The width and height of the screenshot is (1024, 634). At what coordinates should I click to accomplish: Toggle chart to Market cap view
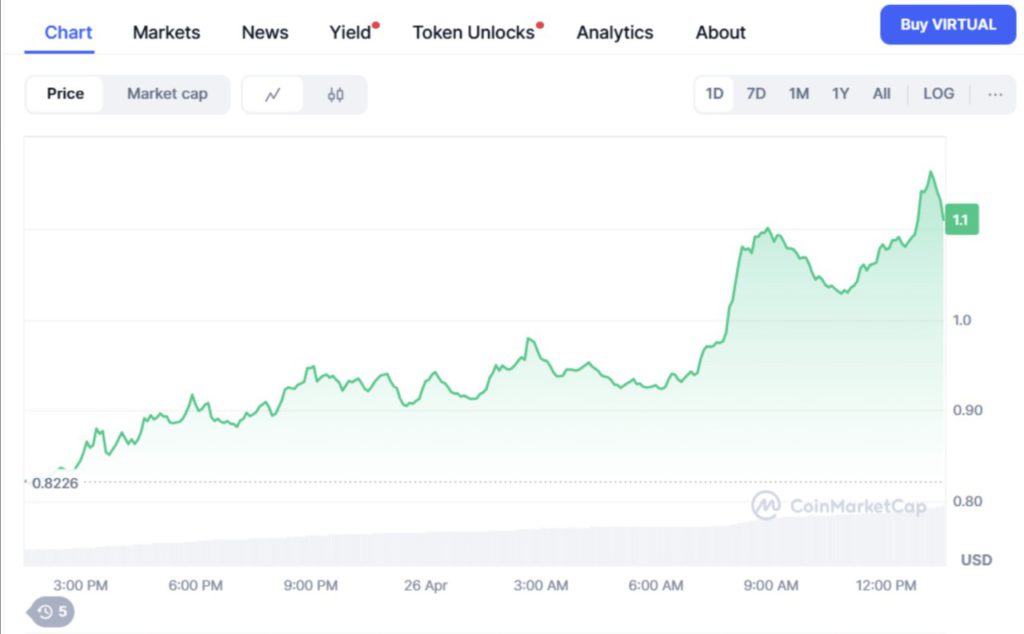coord(167,94)
